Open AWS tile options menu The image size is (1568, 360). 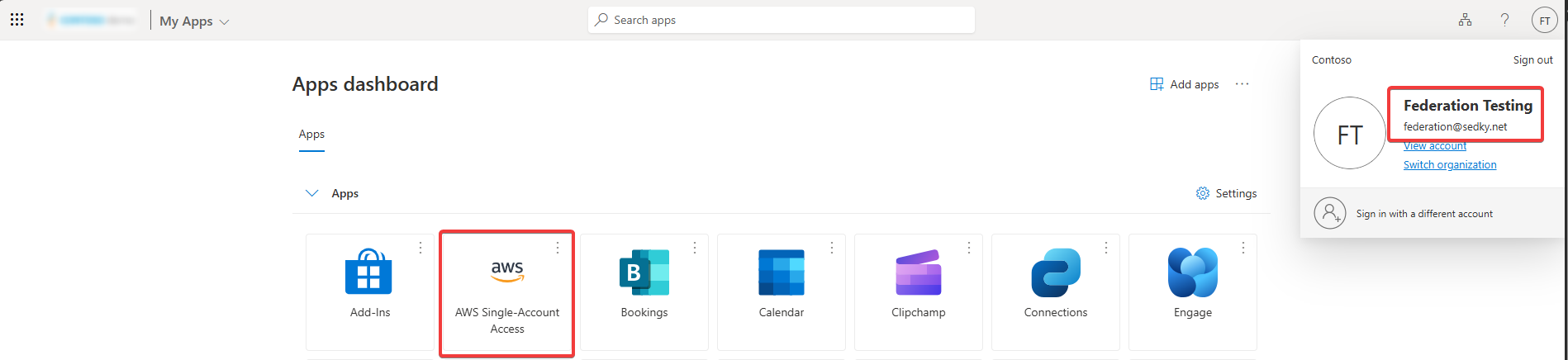coord(558,248)
